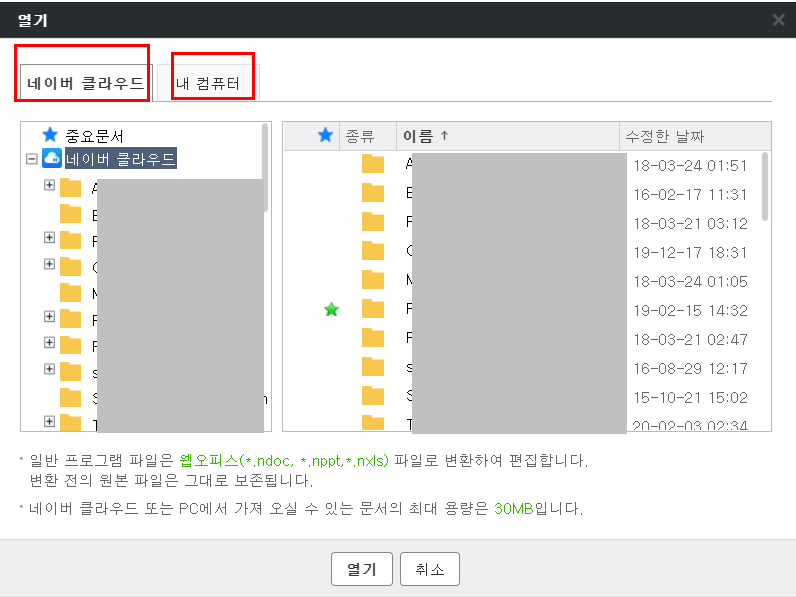The height and width of the screenshot is (597, 796).
Task: Click folder icon in row dated 18-03-21 03:12
Action: tap(373, 222)
